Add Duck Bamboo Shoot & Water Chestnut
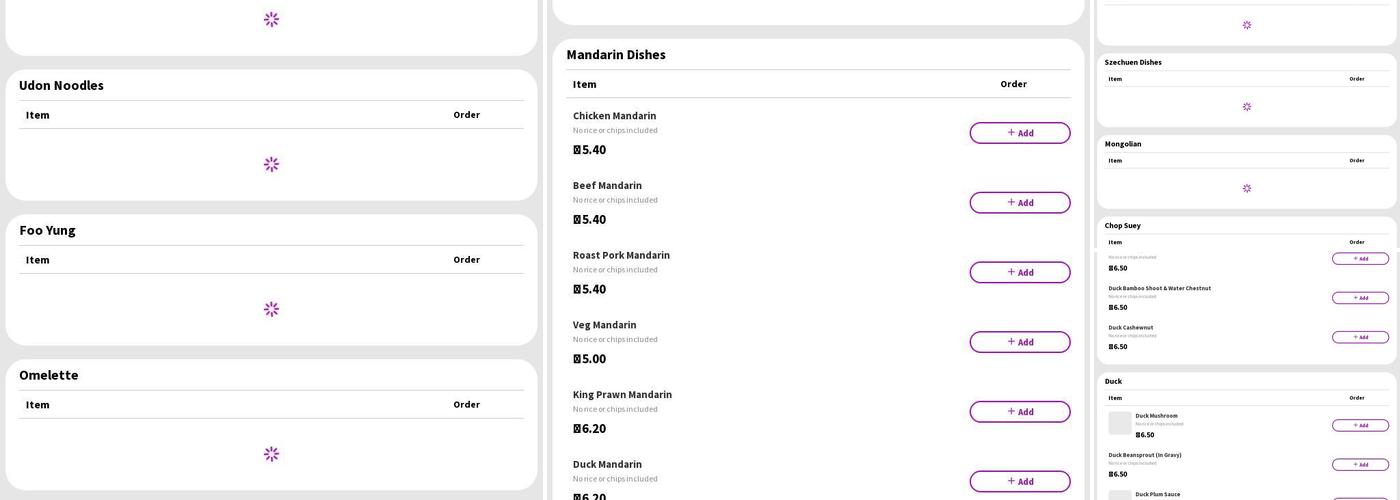Viewport: 1400px width, 500px height. tap(1360, 298)
